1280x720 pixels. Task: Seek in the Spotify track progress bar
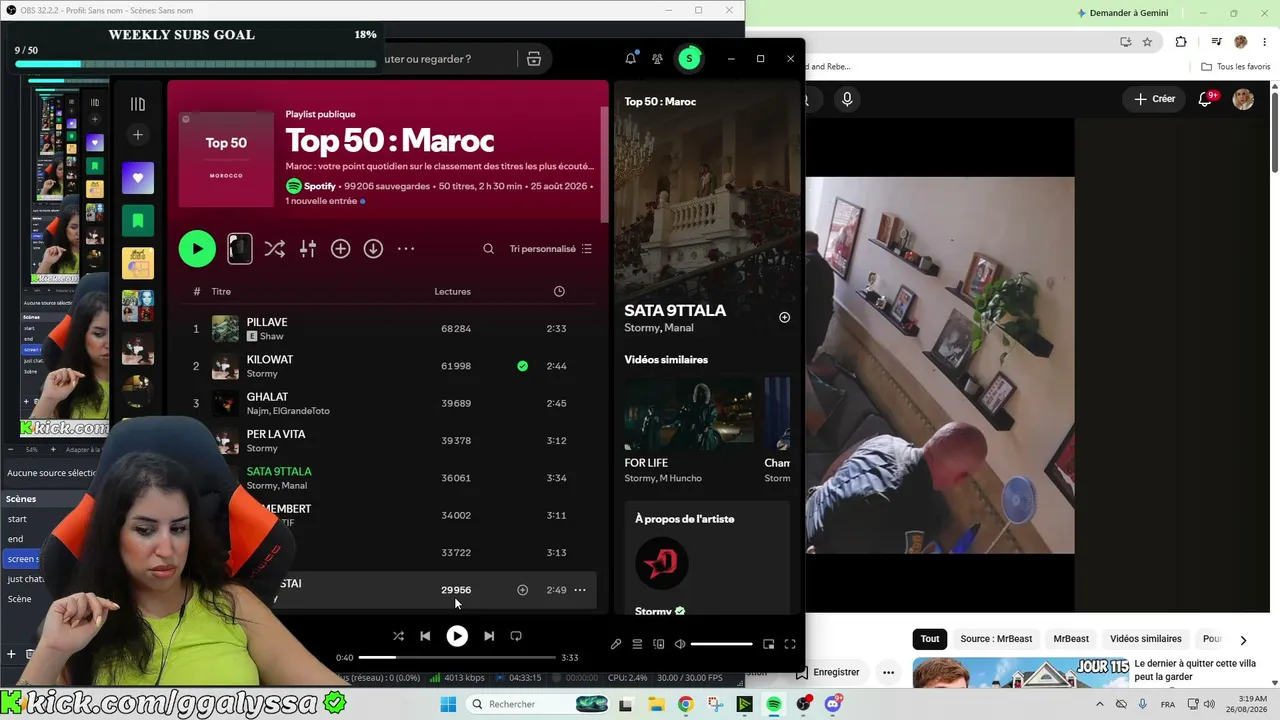click(x=457, y=657)
